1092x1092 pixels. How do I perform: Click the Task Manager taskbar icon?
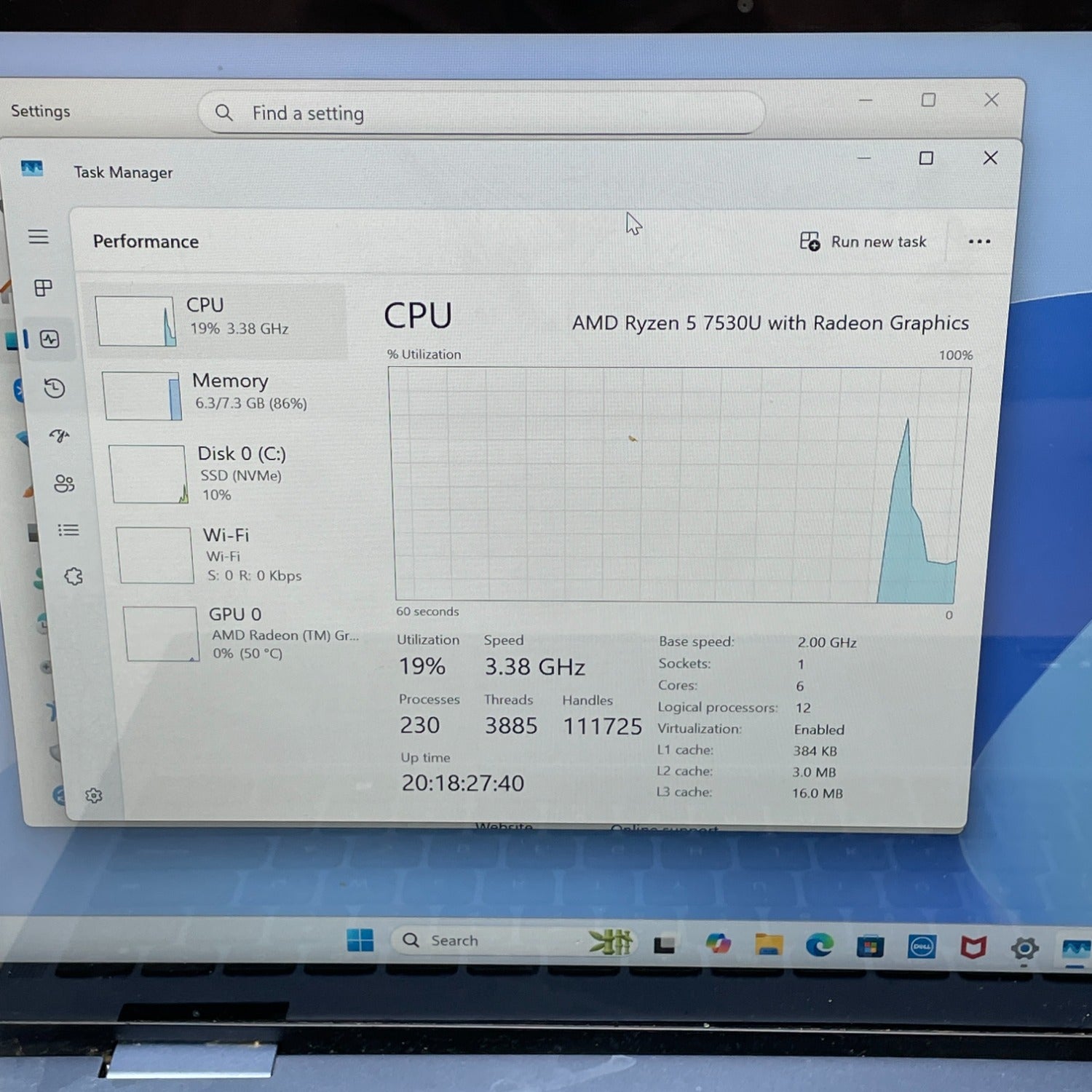(x=1075, y=949)
